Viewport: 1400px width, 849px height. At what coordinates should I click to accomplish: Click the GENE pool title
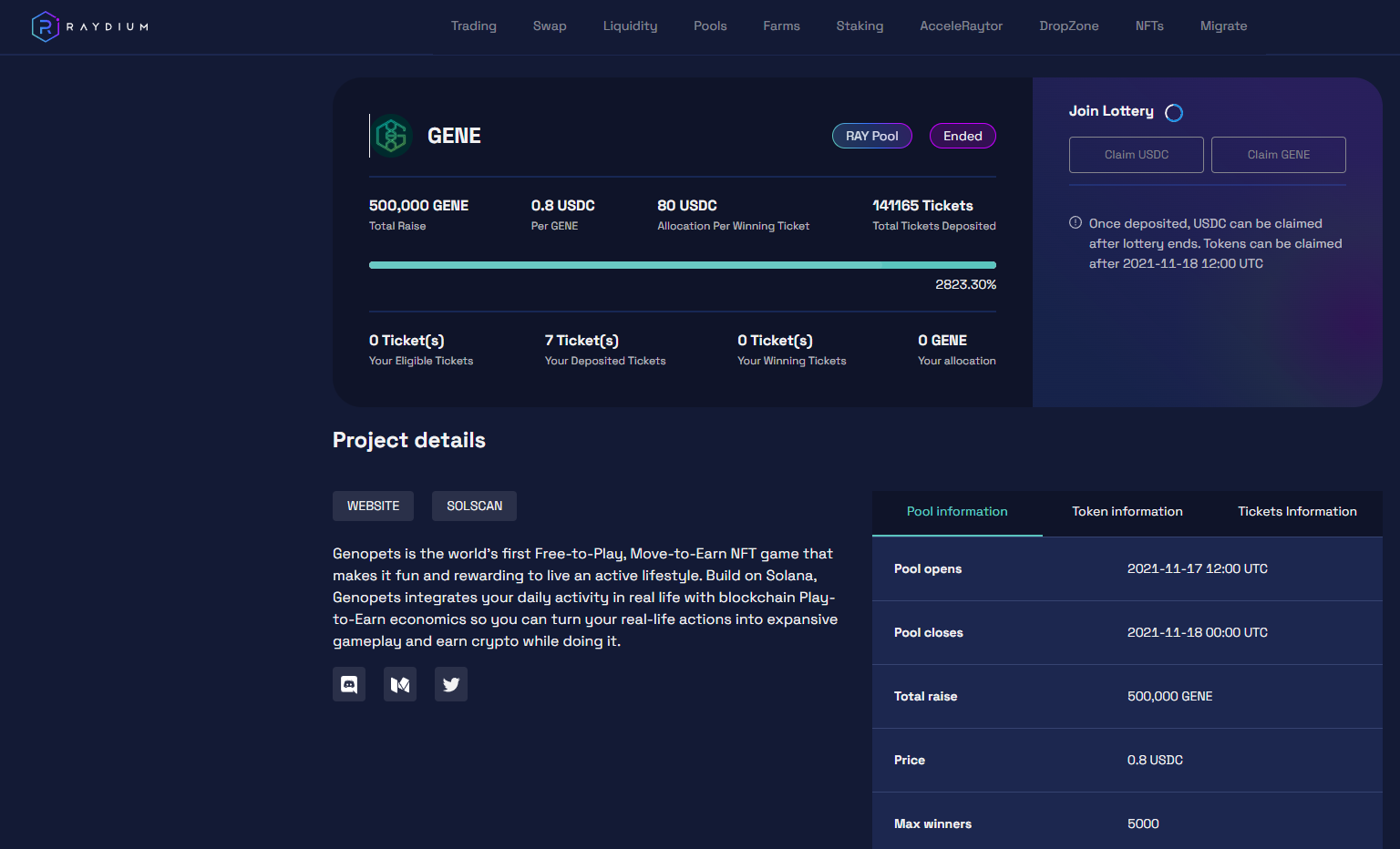pyautogui.click(x=454, y=136)
